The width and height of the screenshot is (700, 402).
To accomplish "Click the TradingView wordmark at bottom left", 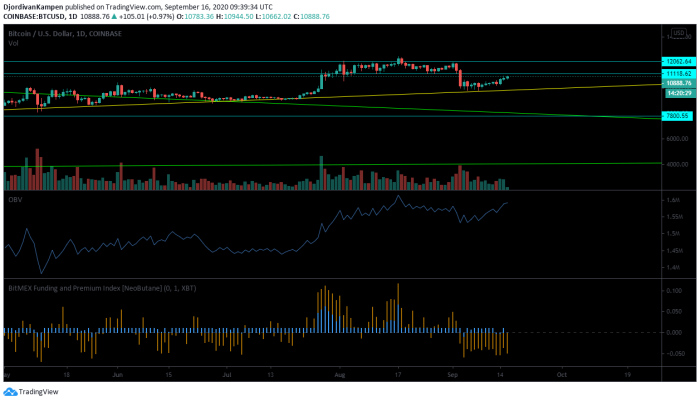I will tap(38, 392).
